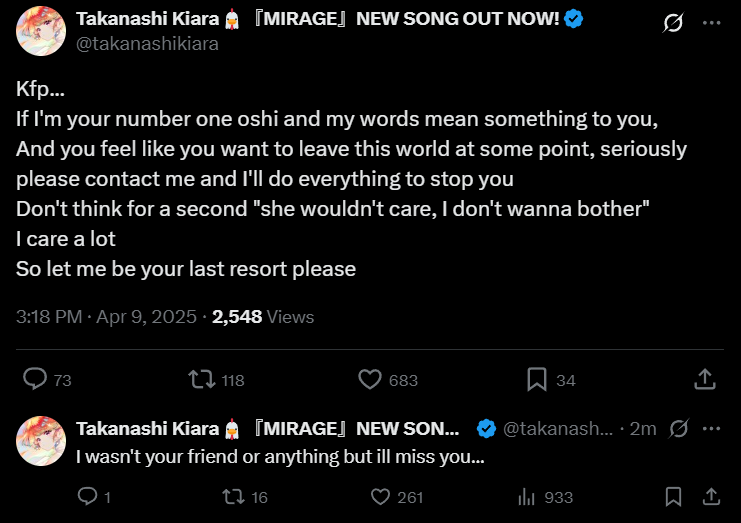
Task: View analytics showing 933 views
Action: pos(529,496)
